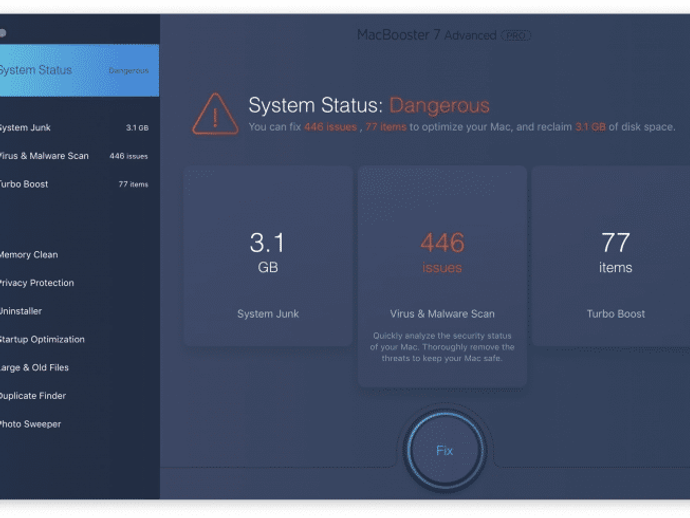Click 'Quickly analyze the security status' description
Screen dimensions: 690x518
coord(442,347)
